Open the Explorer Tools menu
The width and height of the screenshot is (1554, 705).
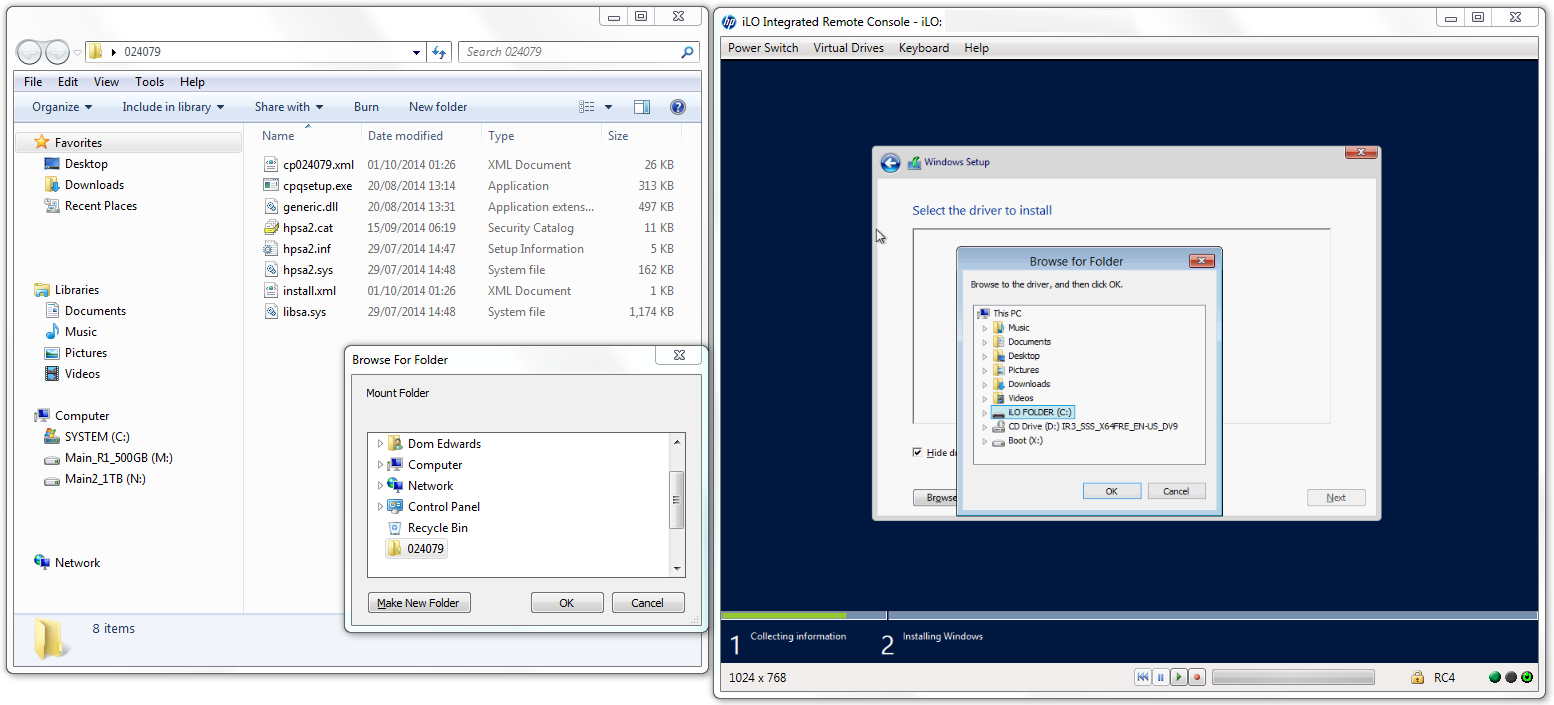click(x=149, y=82)
